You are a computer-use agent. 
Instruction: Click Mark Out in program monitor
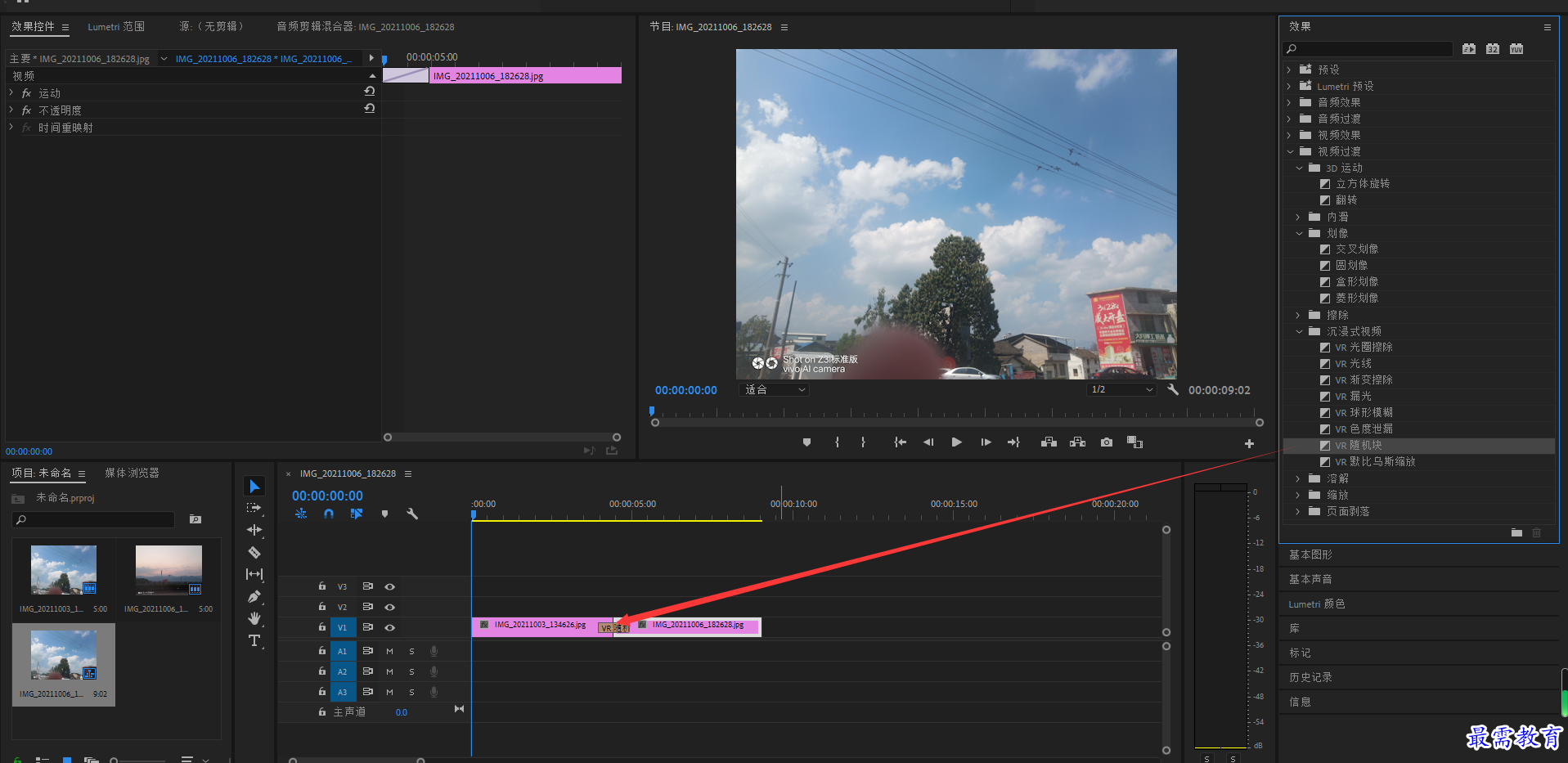863,442
